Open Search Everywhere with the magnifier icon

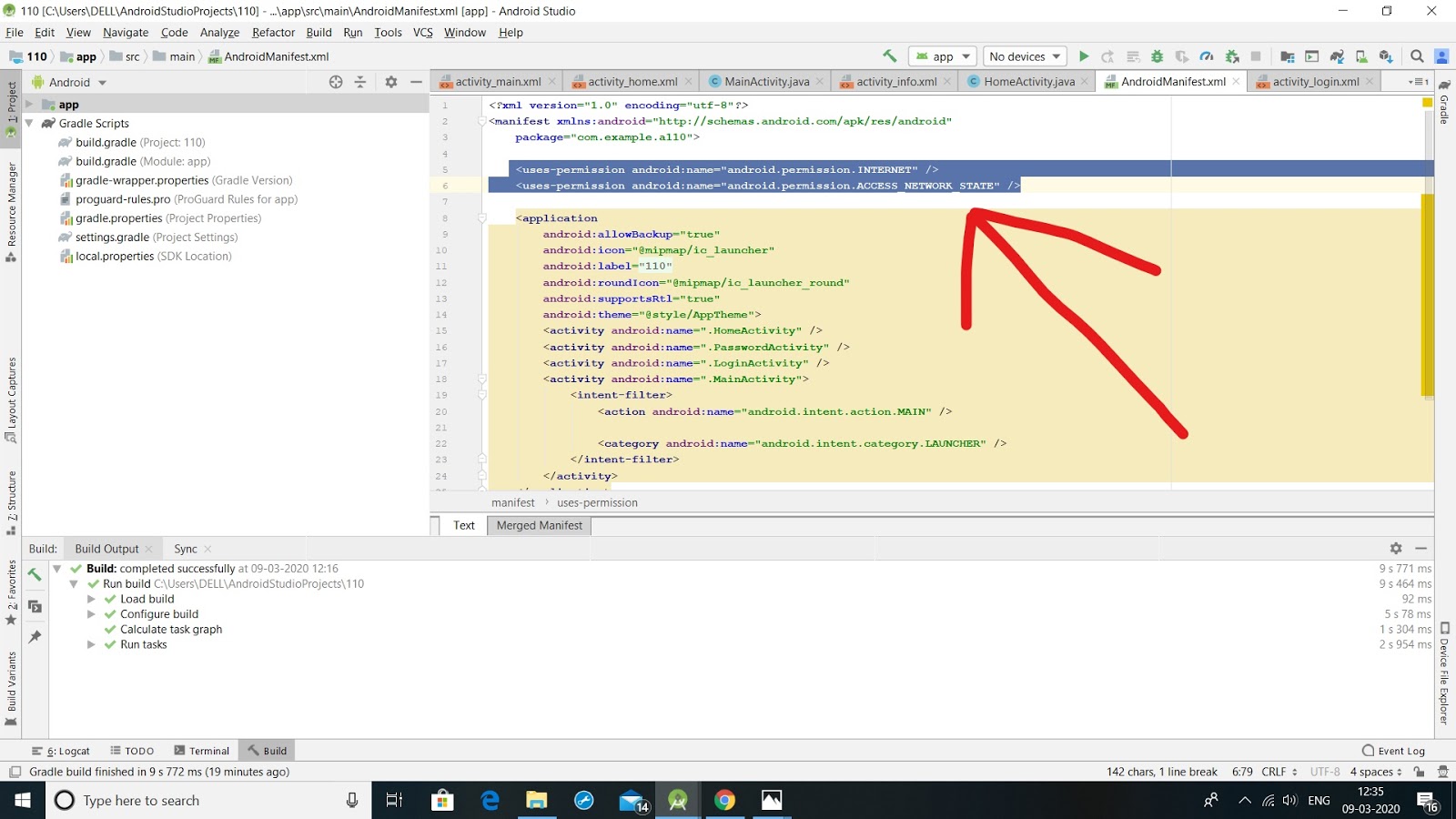(1417, 56)
